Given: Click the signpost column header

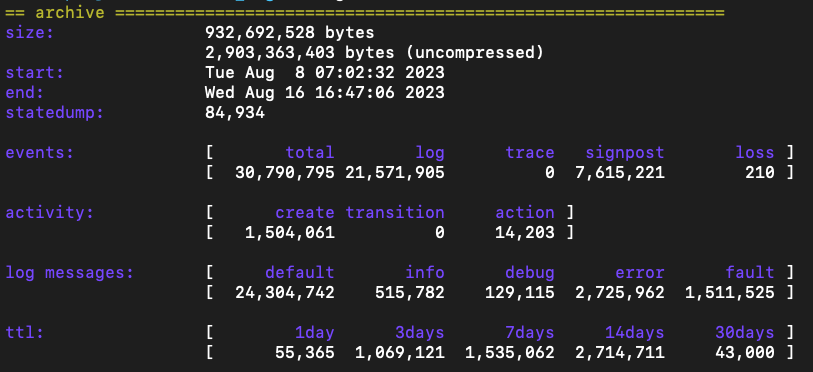Looking at the screenshot, I should click(x=625, y=153).
